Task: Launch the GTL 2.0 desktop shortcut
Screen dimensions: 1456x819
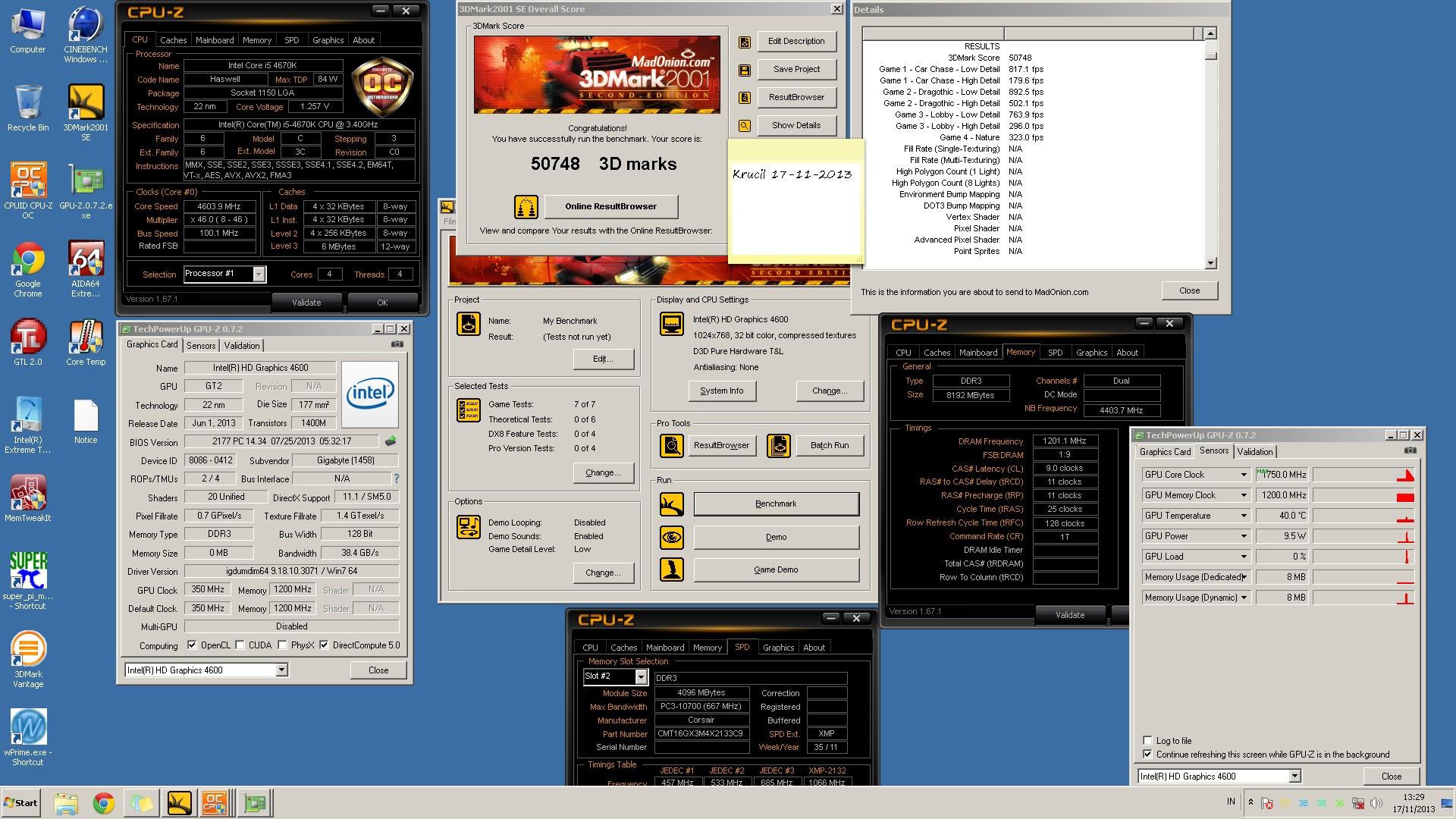Action: (x=28, y=343)
